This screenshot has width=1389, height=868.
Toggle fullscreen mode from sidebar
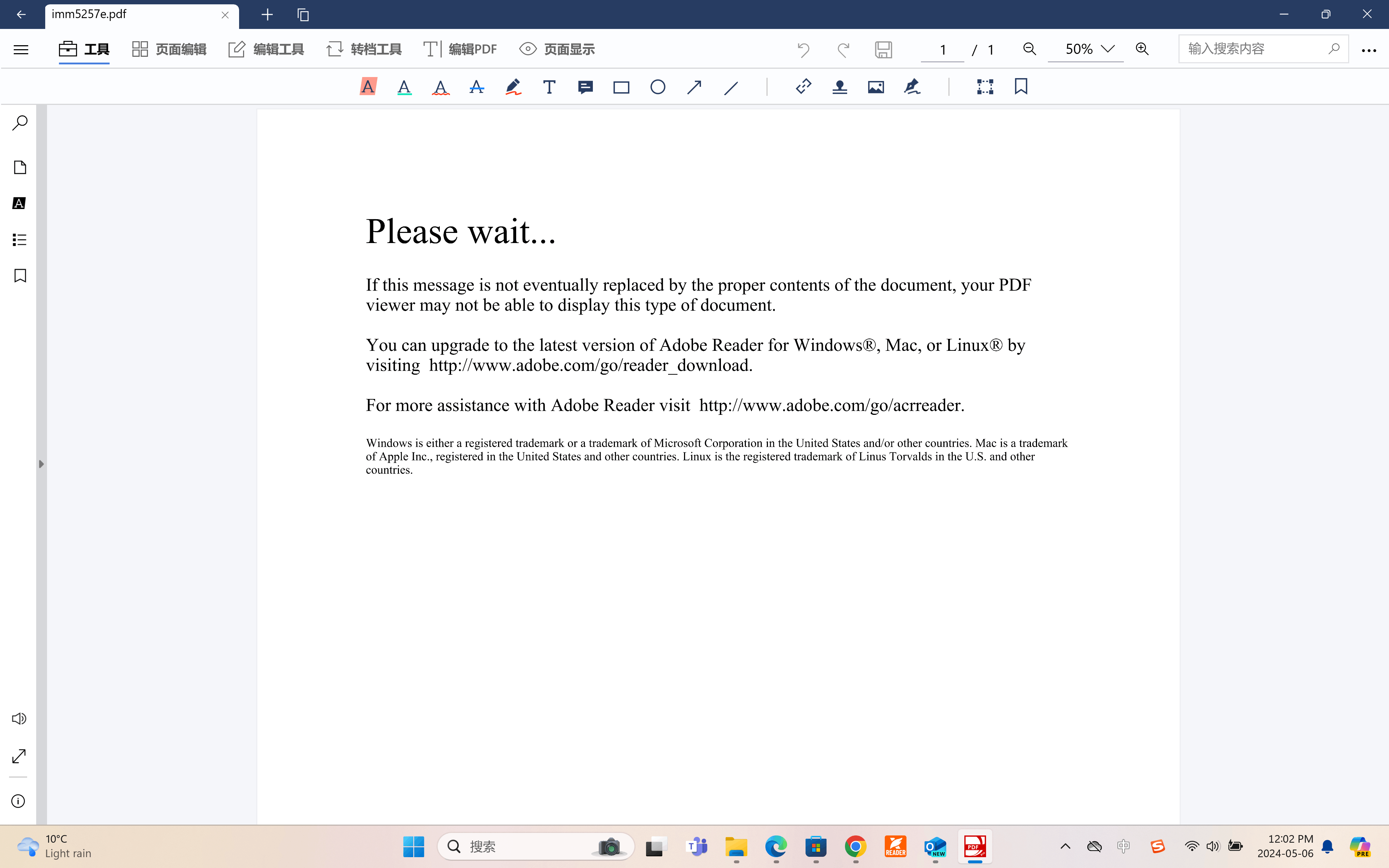[x=19, y=756]
